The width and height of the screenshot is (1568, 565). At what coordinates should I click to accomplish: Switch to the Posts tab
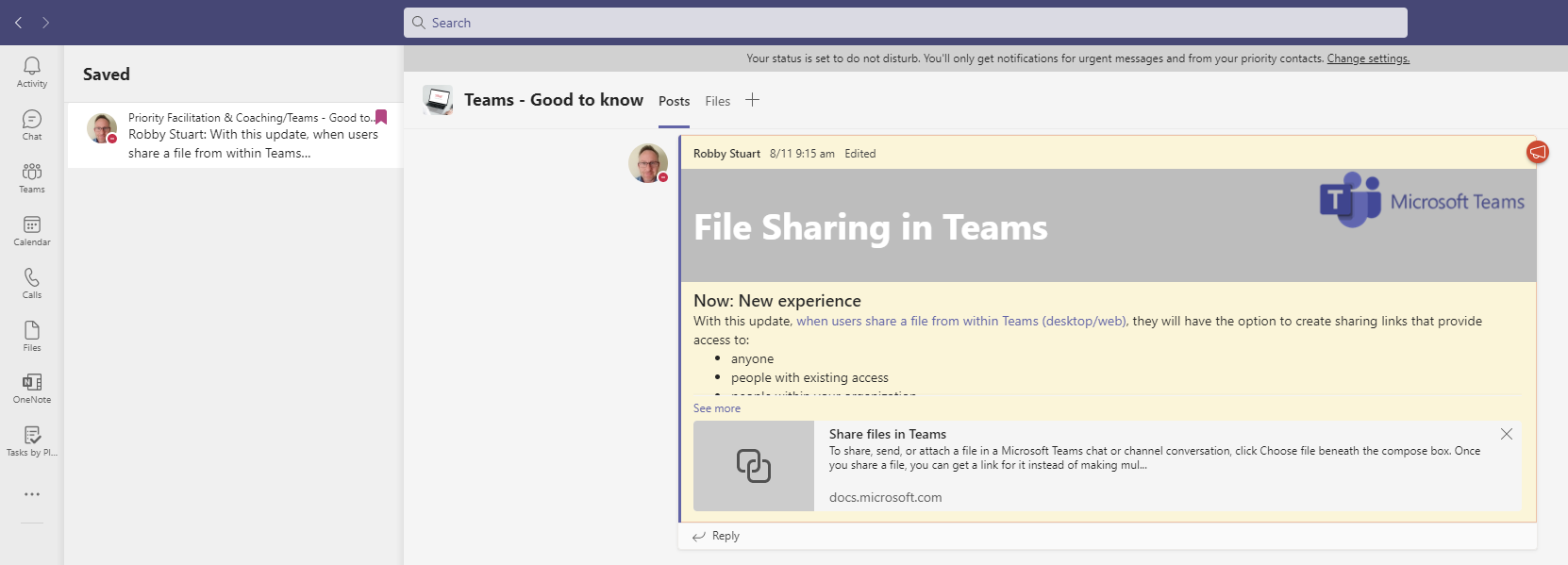click(674, 101)
